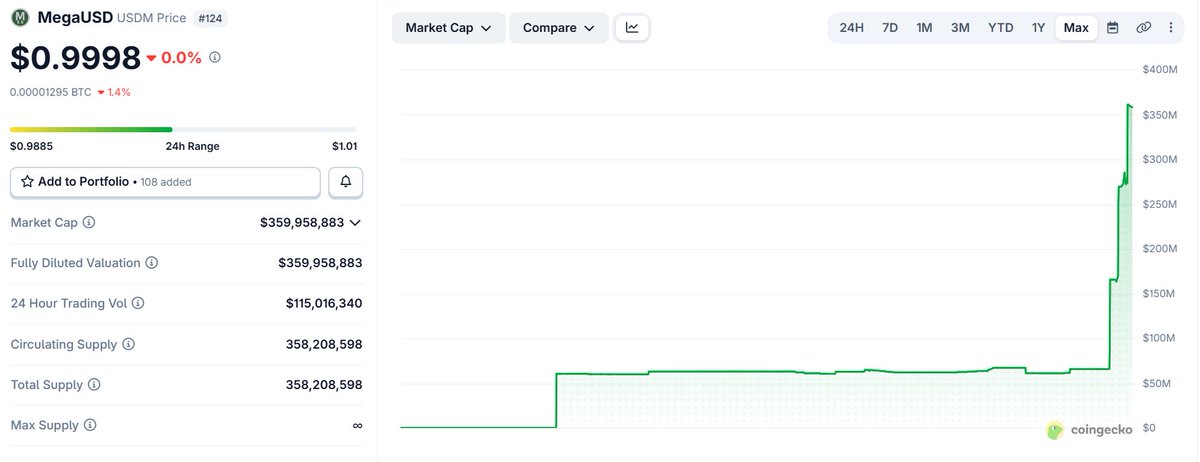Viewport: 1200px width, 462px height.
Task: Click the chart line peak near $350M
Action: pyautogui.click(x=1130, y=105)
